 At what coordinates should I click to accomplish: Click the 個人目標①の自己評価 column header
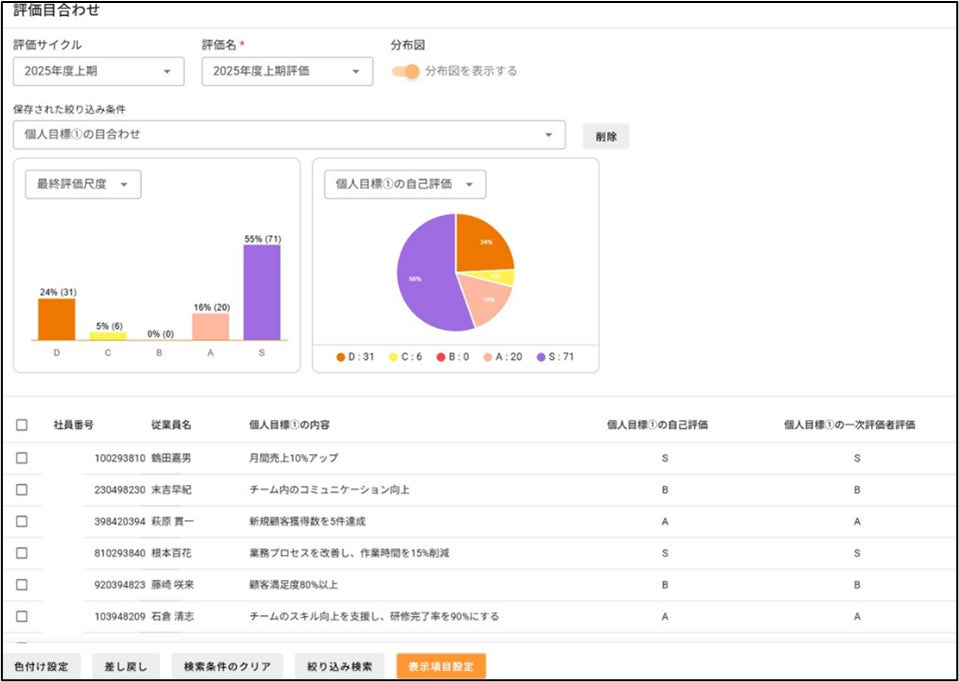coord(657,424)
